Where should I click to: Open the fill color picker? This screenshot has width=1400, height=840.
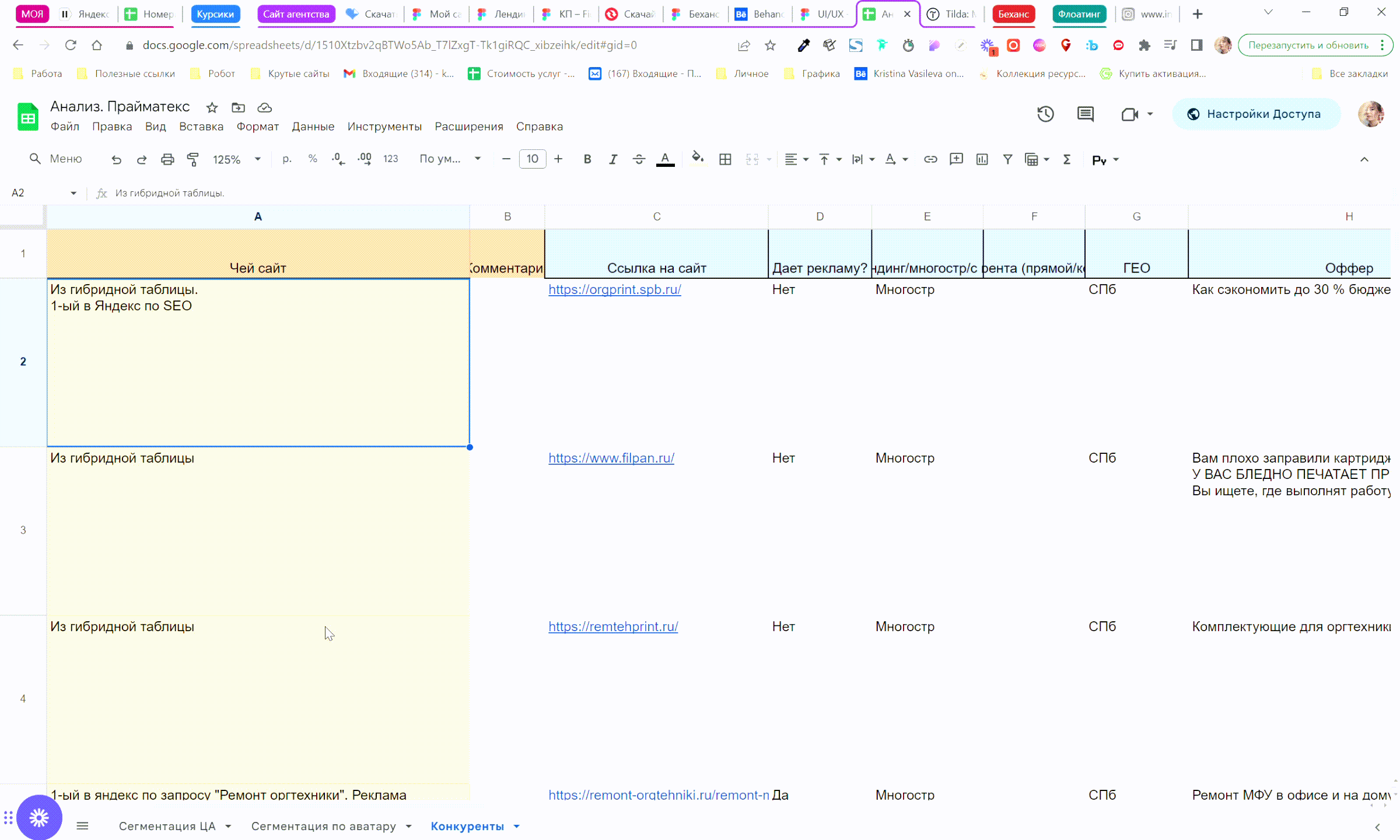click(698, 159)
